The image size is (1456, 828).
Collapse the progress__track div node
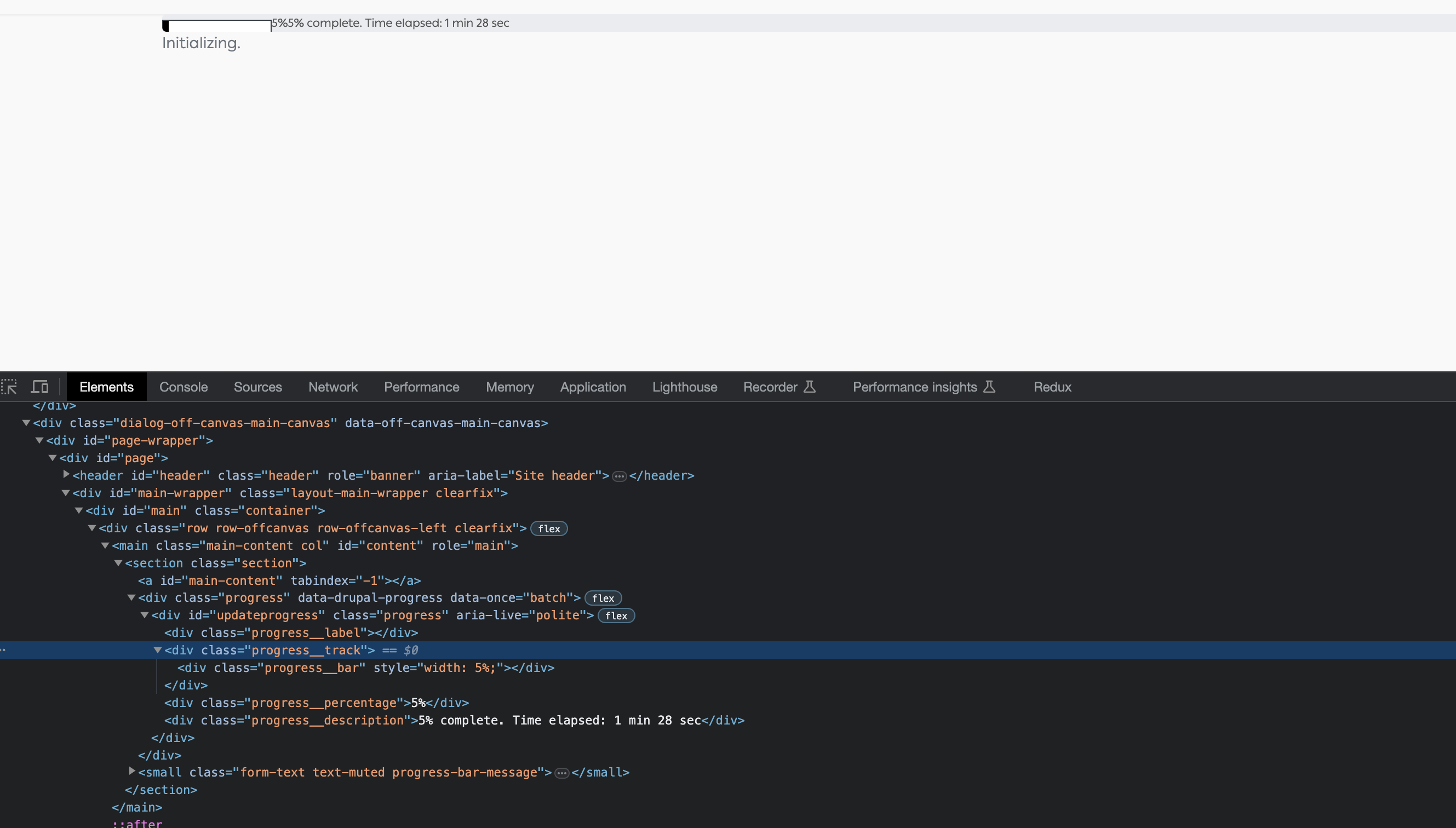158,650
